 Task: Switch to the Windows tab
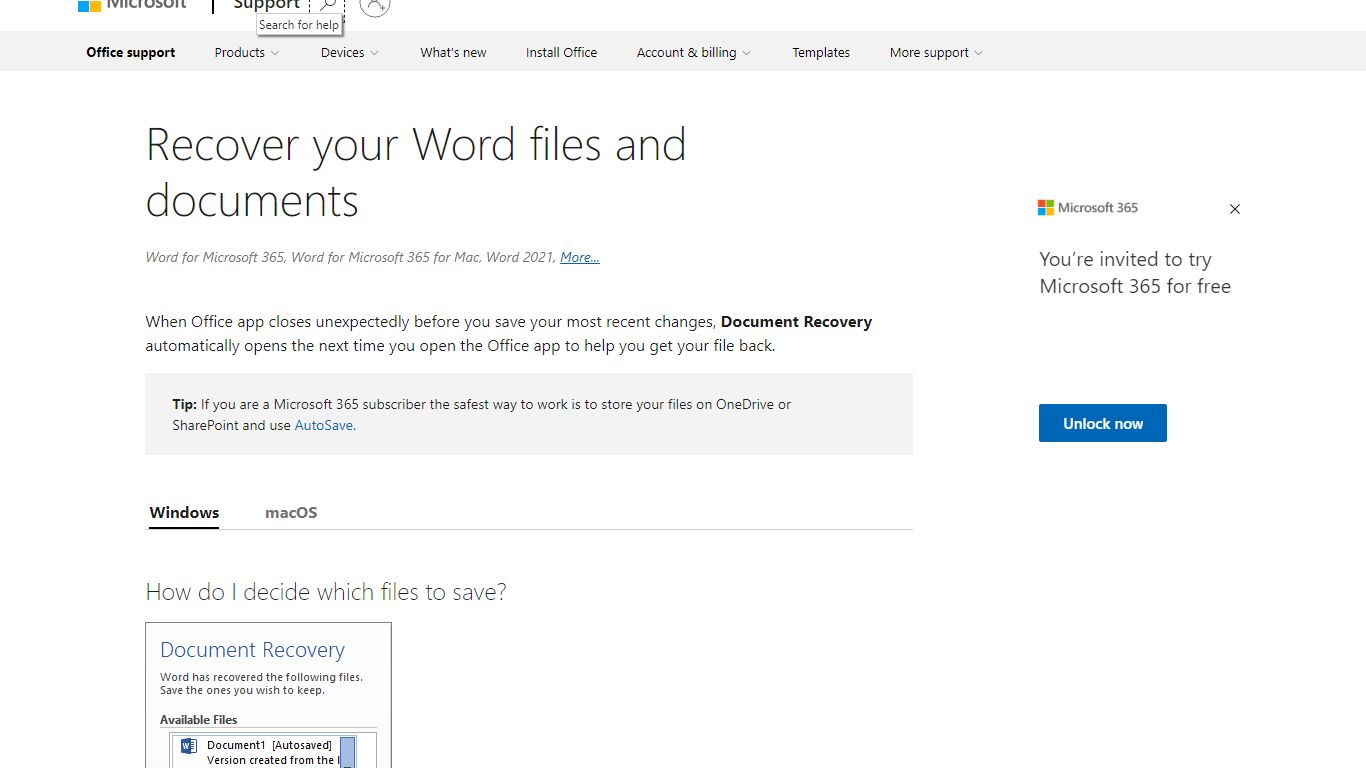click(184, 513)
